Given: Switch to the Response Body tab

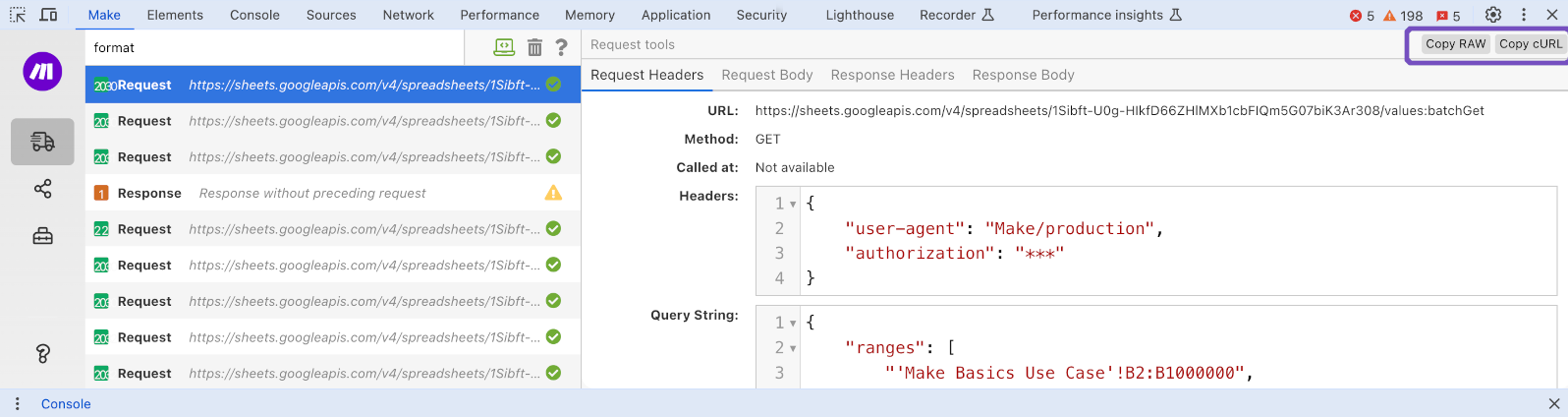Looking at the screenshot, I should pyautogui.click(x=1023, y=75).
